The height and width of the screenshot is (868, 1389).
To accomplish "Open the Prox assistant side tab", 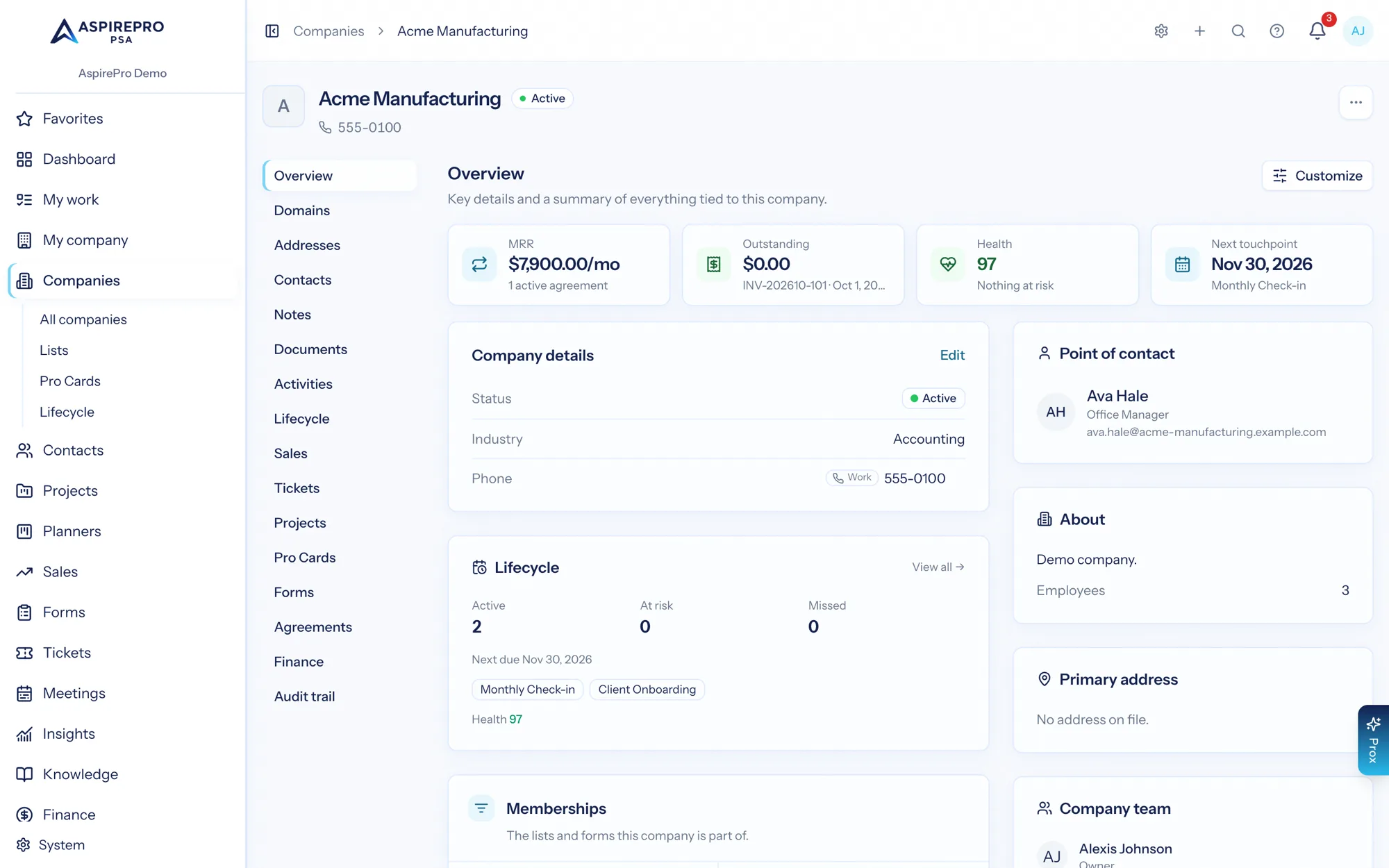I will pyautogui.click(x=1373, y=740).
